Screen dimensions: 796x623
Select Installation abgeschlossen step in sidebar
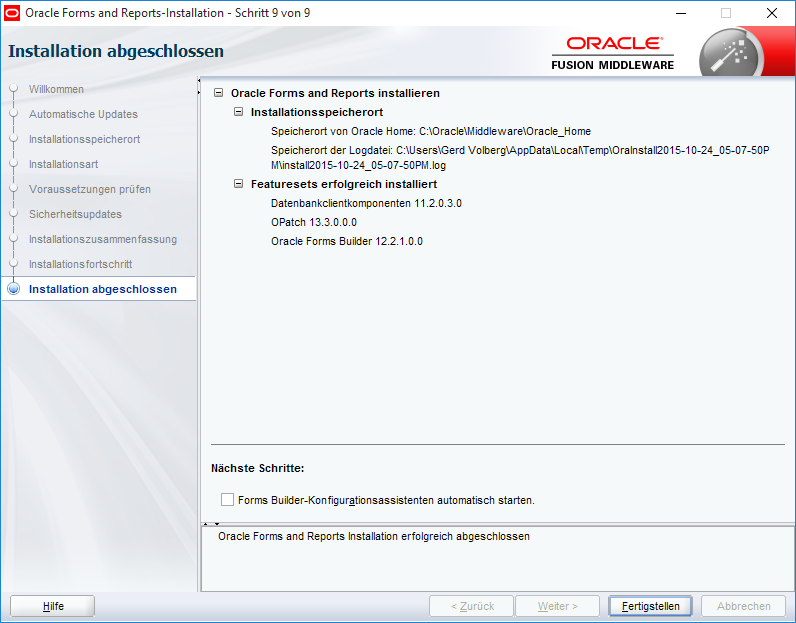[103, 289]
